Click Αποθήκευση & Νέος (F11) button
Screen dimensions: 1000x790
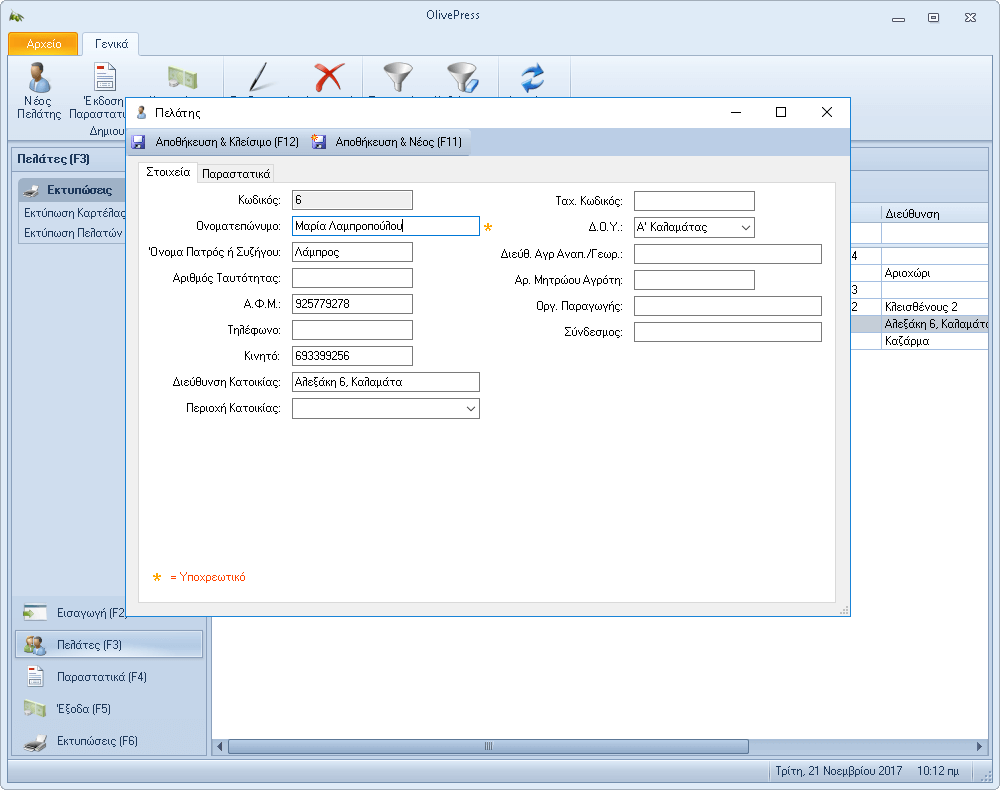(388, 142)
